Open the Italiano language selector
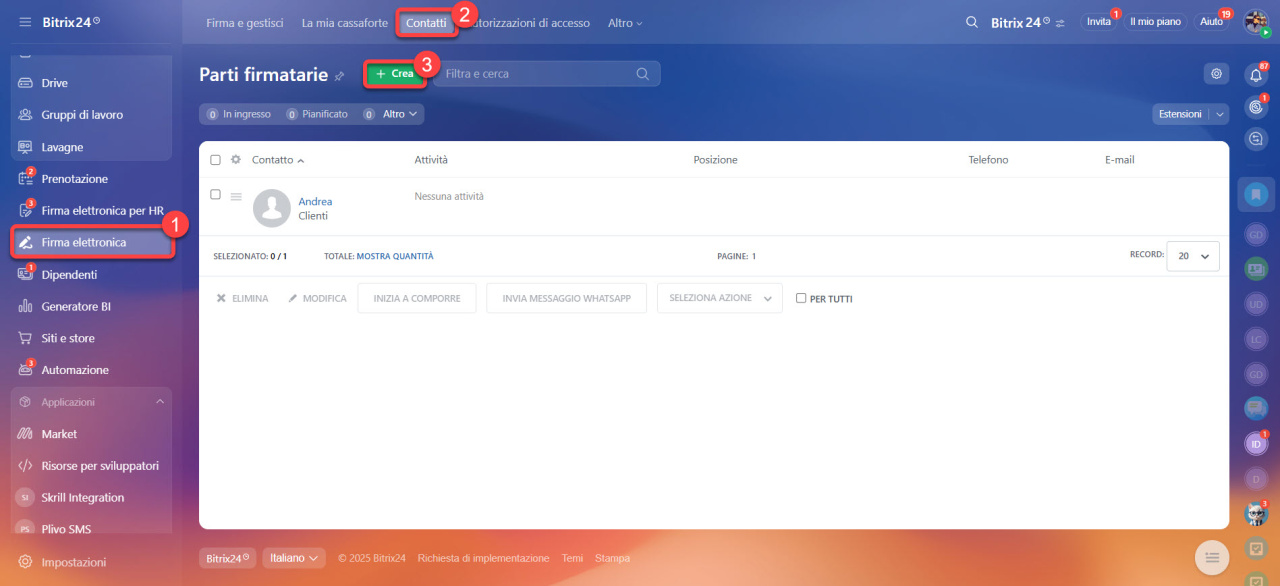Image resolution: width=1280 pixels, height=586 pixels. click(294, 558)
